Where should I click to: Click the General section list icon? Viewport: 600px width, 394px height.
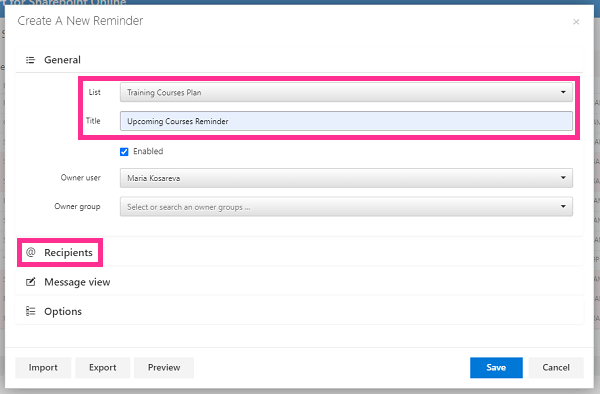30,60
